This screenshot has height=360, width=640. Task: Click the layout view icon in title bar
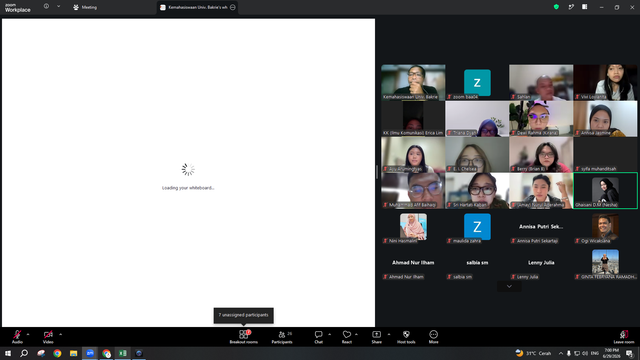pyautogui.click(x=585, y=7)
